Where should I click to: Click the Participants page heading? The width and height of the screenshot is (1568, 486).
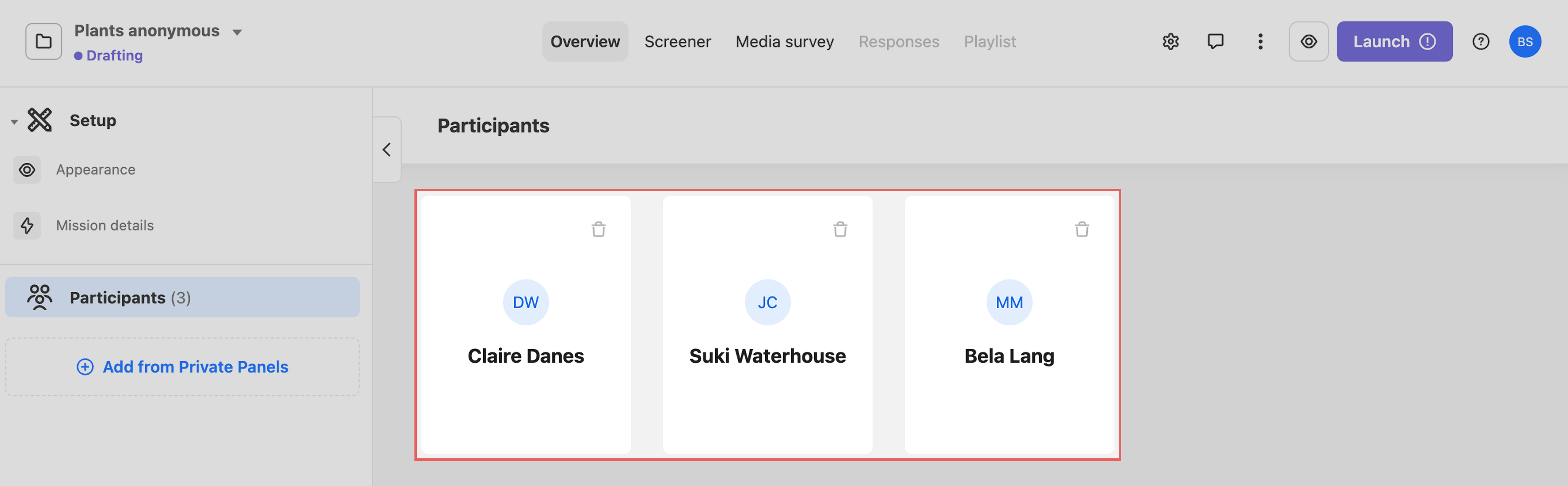click(493, 126)
